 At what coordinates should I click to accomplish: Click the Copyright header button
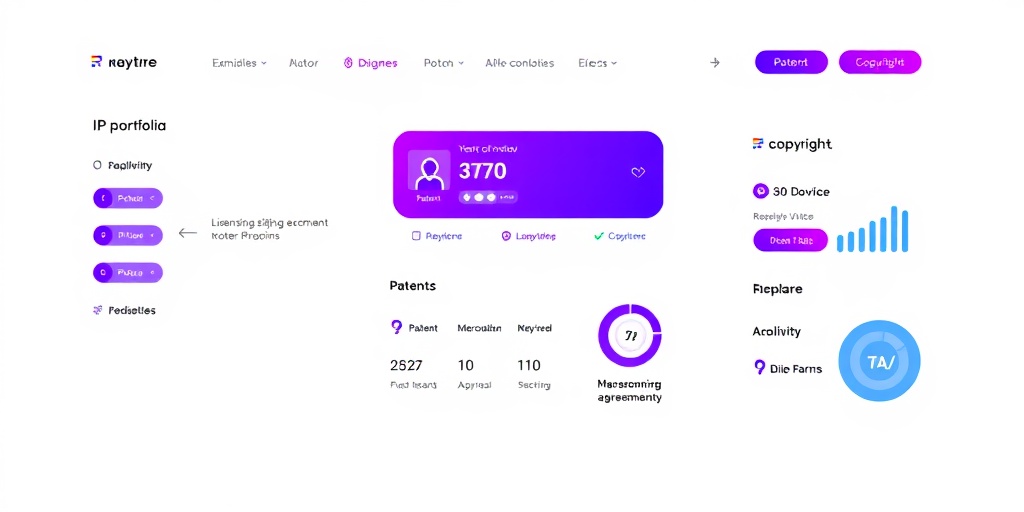[x=880, y=62]
